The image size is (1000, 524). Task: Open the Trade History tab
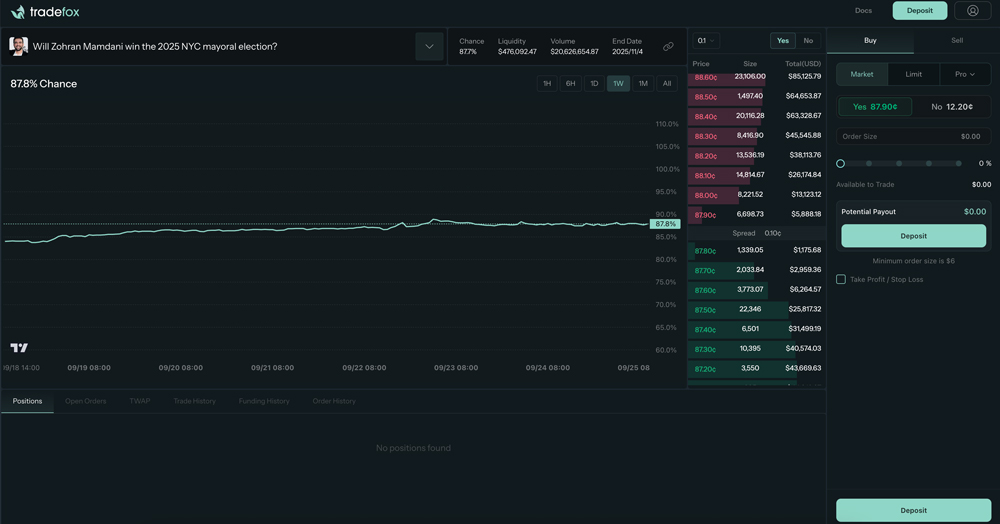[x=194, y=401]
